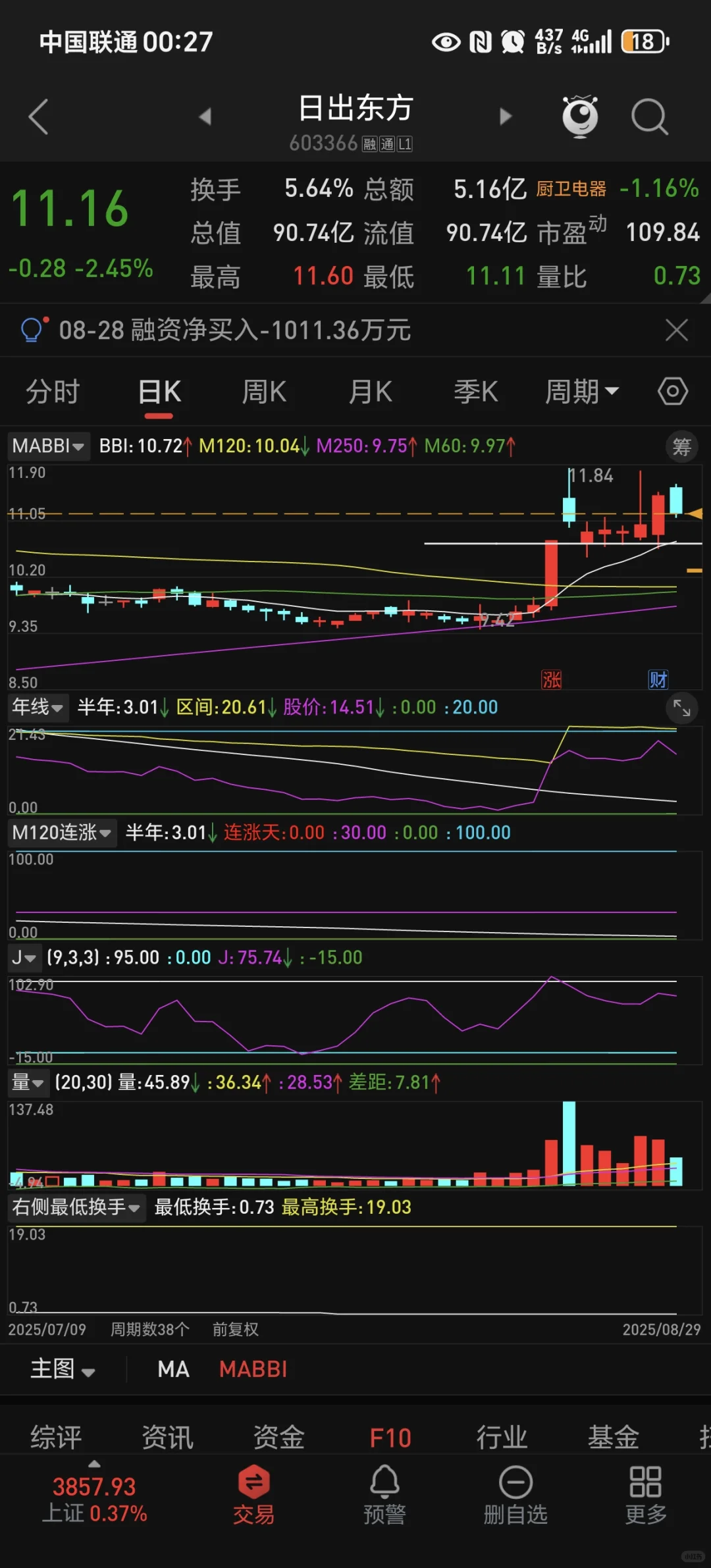The height and width of the screenshot is (1568, 711).
Task: Open the MABBI indicator dropdown
Action: pyautogui.click(x=49, y=446)
